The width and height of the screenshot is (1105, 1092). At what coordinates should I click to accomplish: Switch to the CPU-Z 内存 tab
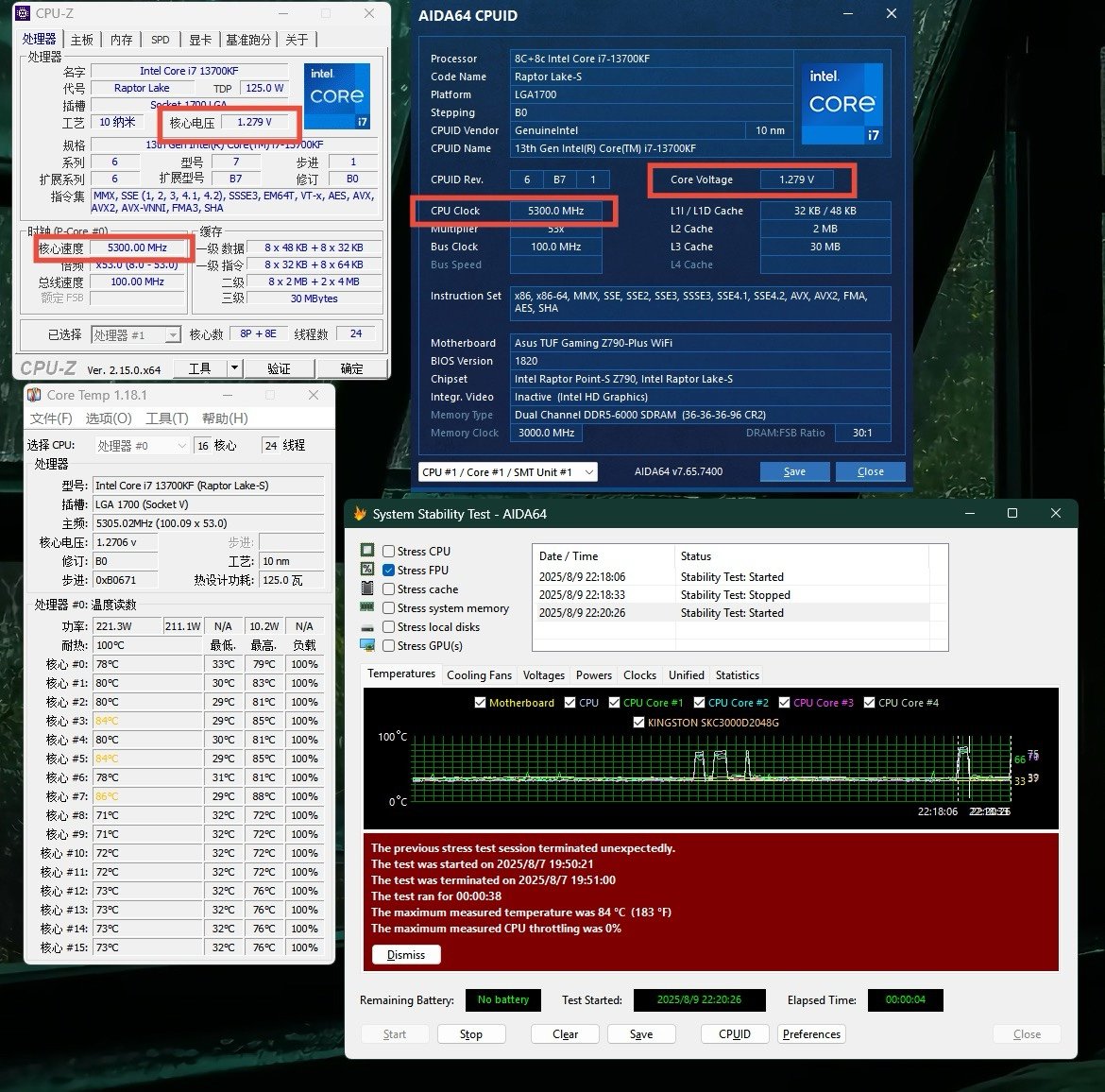(x=121, y=40)
